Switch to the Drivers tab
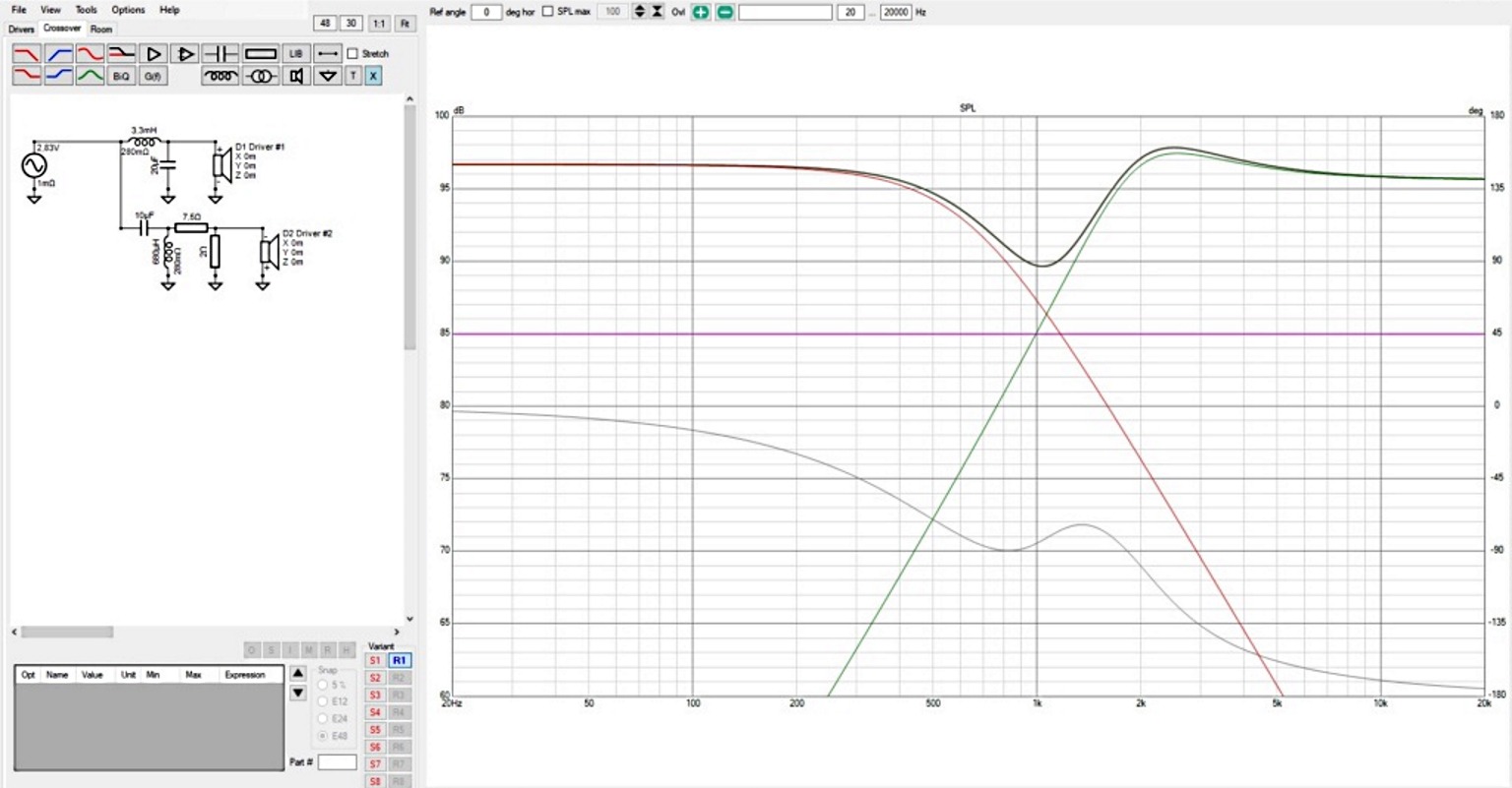This screenshot has width=1512, height=788. click(22, 30)
